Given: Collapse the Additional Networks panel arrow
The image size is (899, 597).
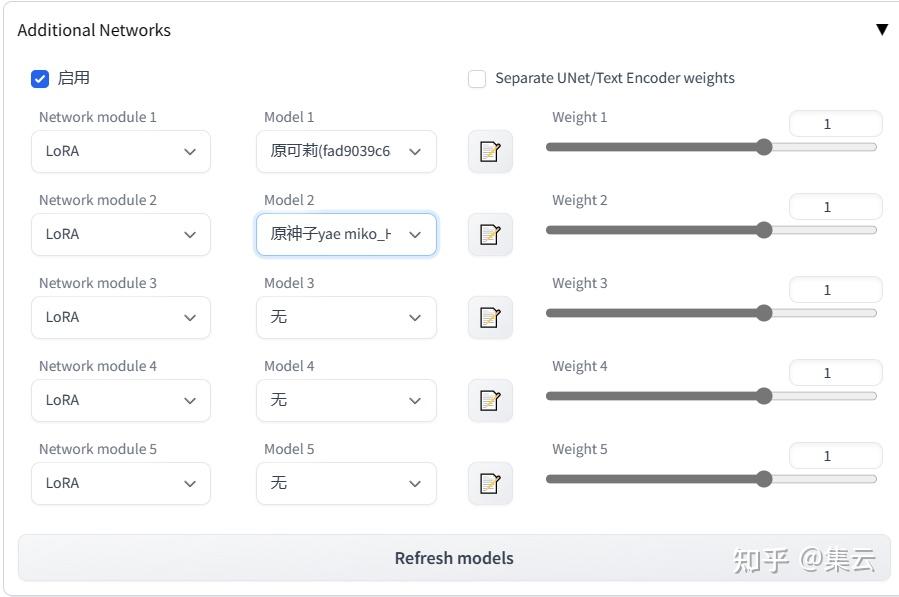Looking at the screenshot, I should tap(881, 30).
